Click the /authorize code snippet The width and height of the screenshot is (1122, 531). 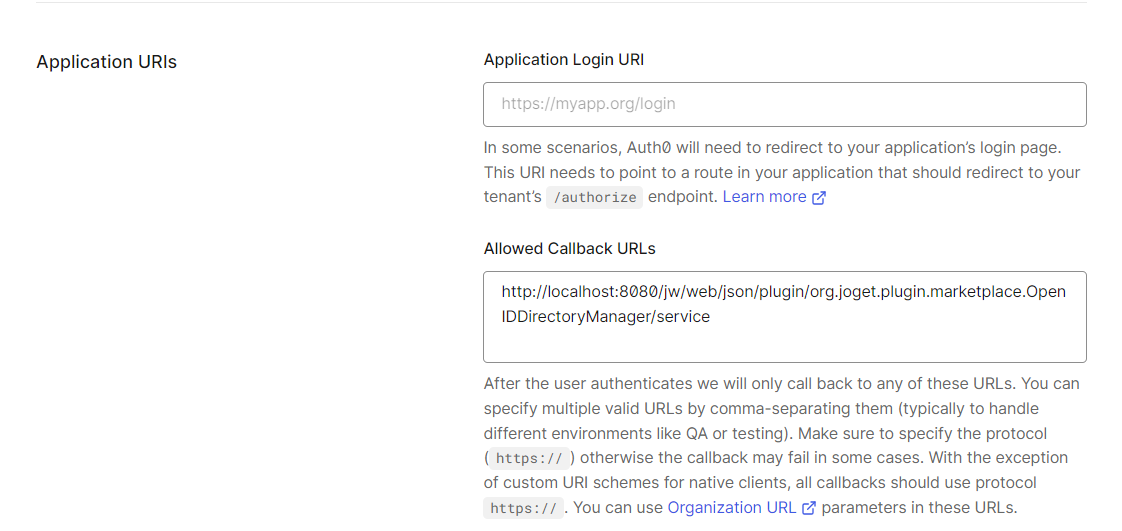click(x=594, y=197)
